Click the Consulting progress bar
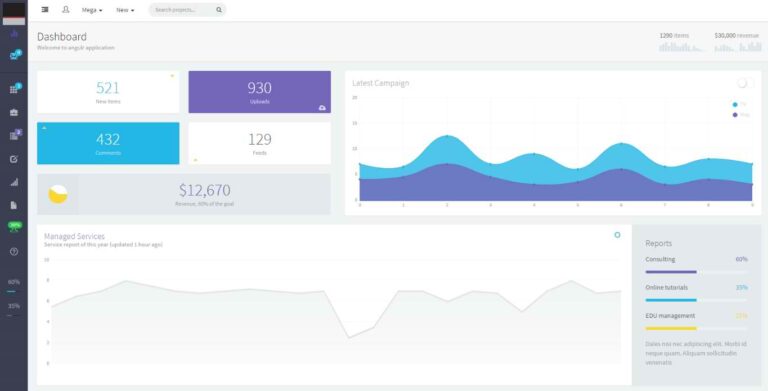Screen dimensions: 768x391 [696, 272]
